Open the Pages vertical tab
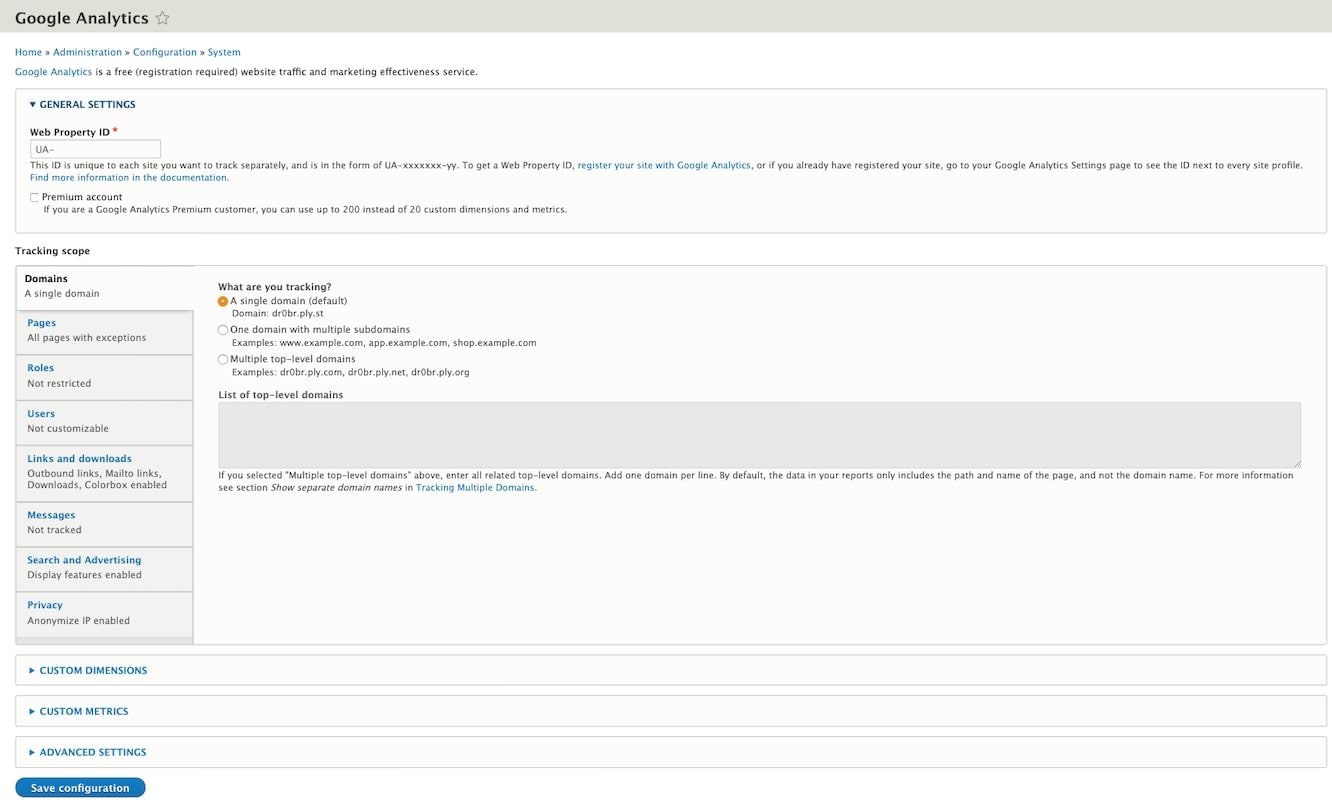 pyautogui.click(x=42, y=323)
